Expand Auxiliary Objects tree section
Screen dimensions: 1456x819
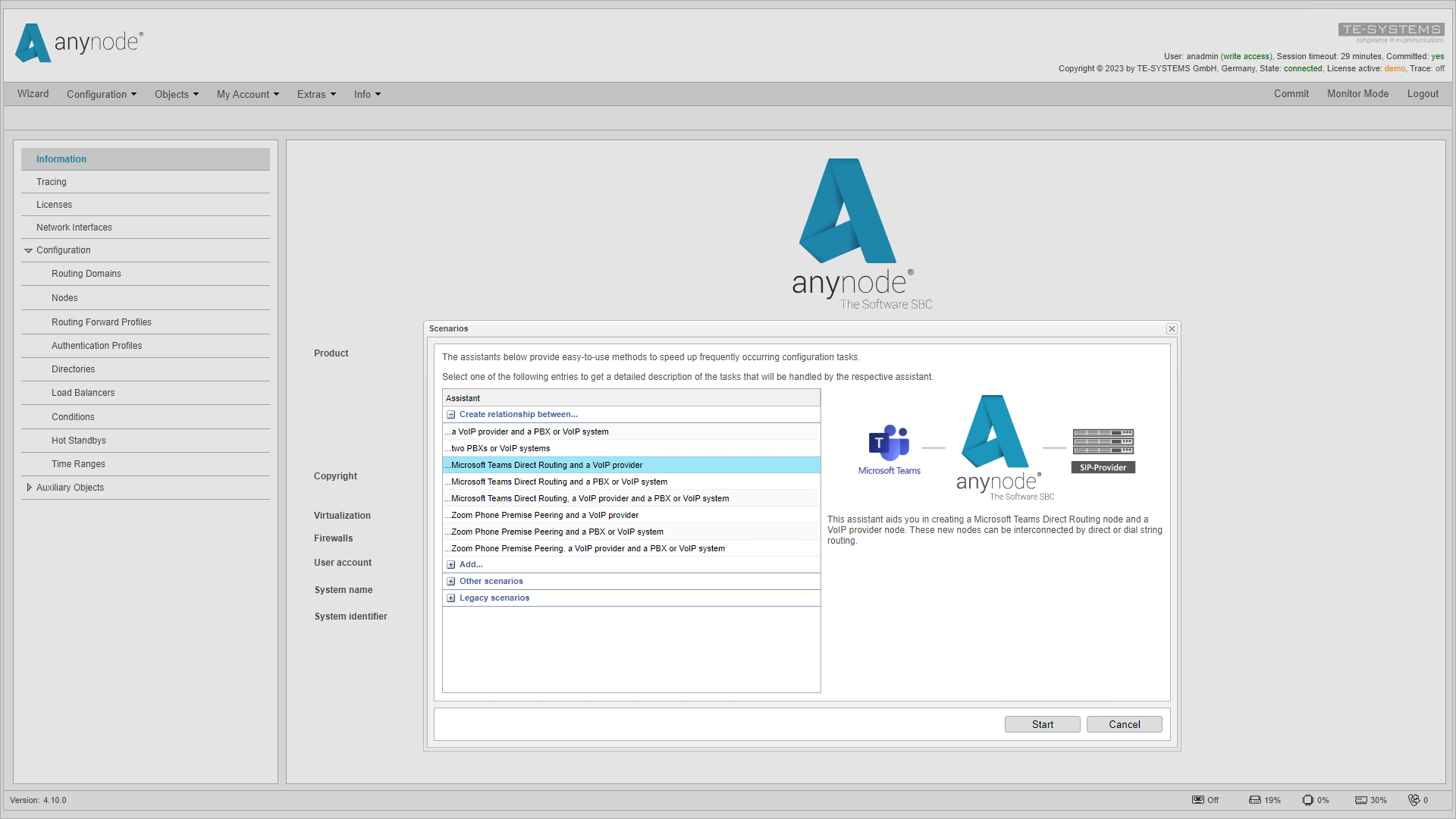pyautogui.click(x=29, y=488)
